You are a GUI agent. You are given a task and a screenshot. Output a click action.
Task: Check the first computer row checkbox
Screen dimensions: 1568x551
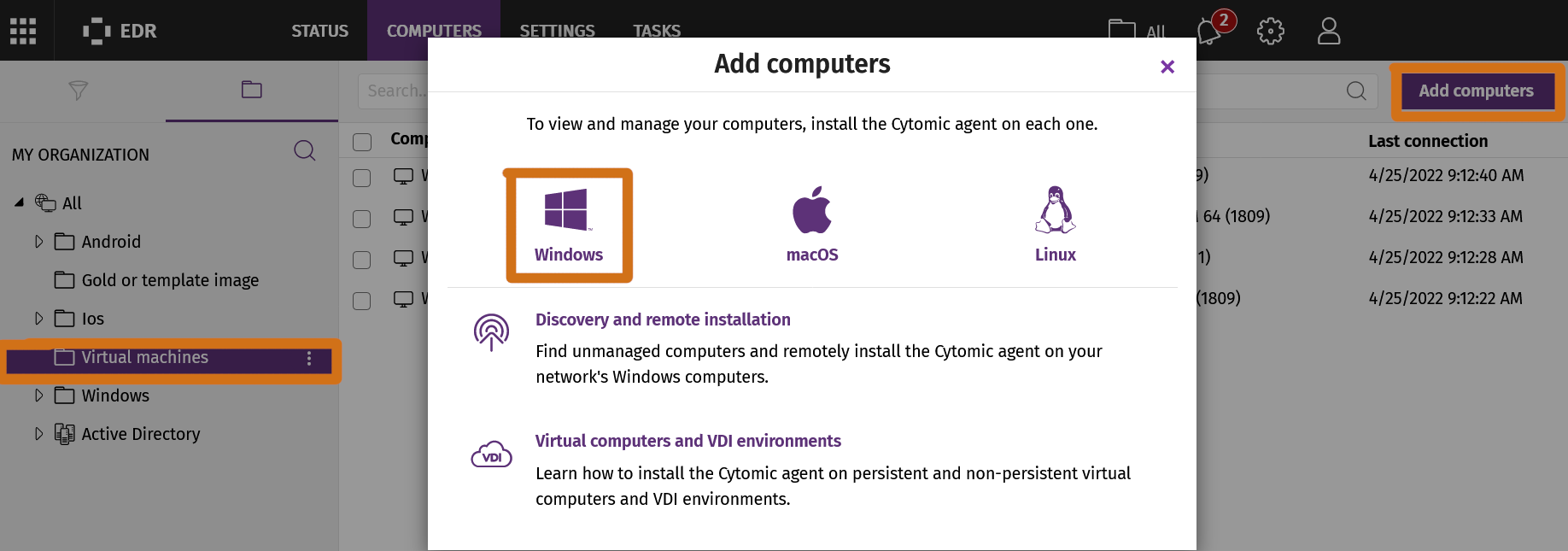(362, 178)
